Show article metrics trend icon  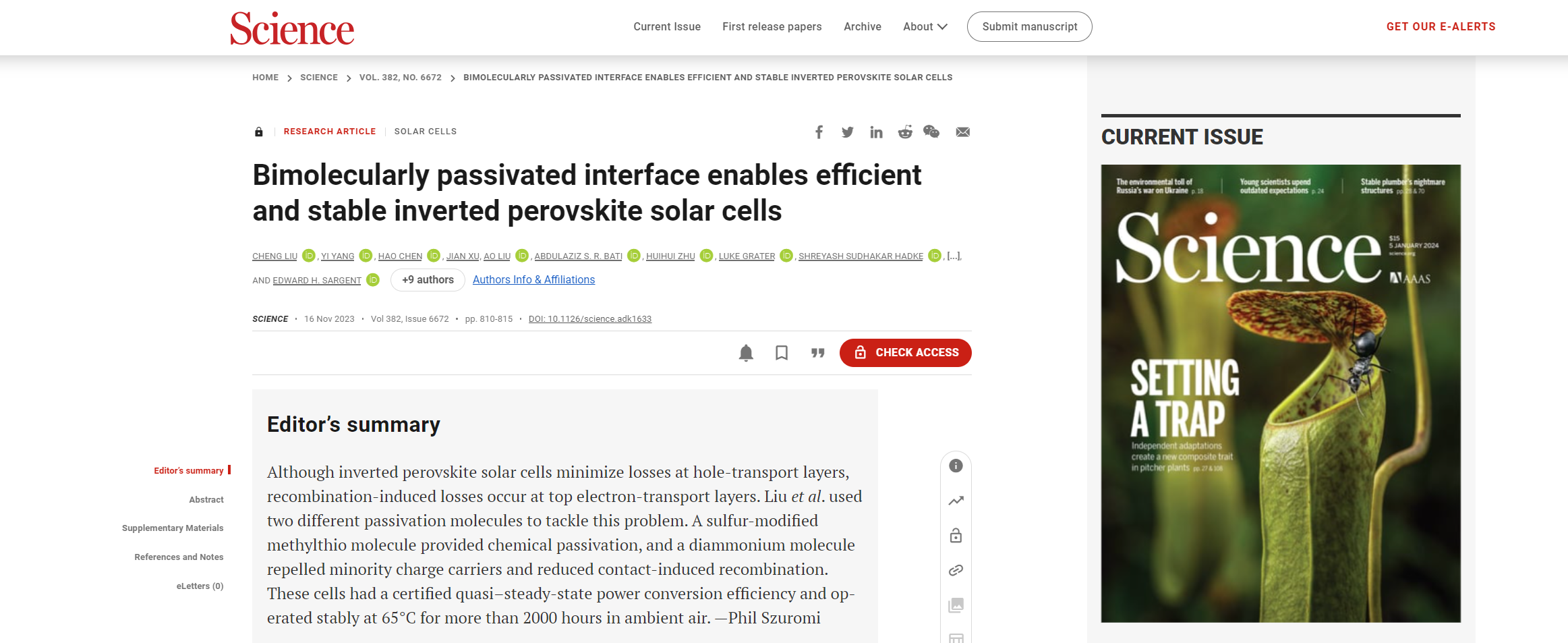tap(956, 501)
